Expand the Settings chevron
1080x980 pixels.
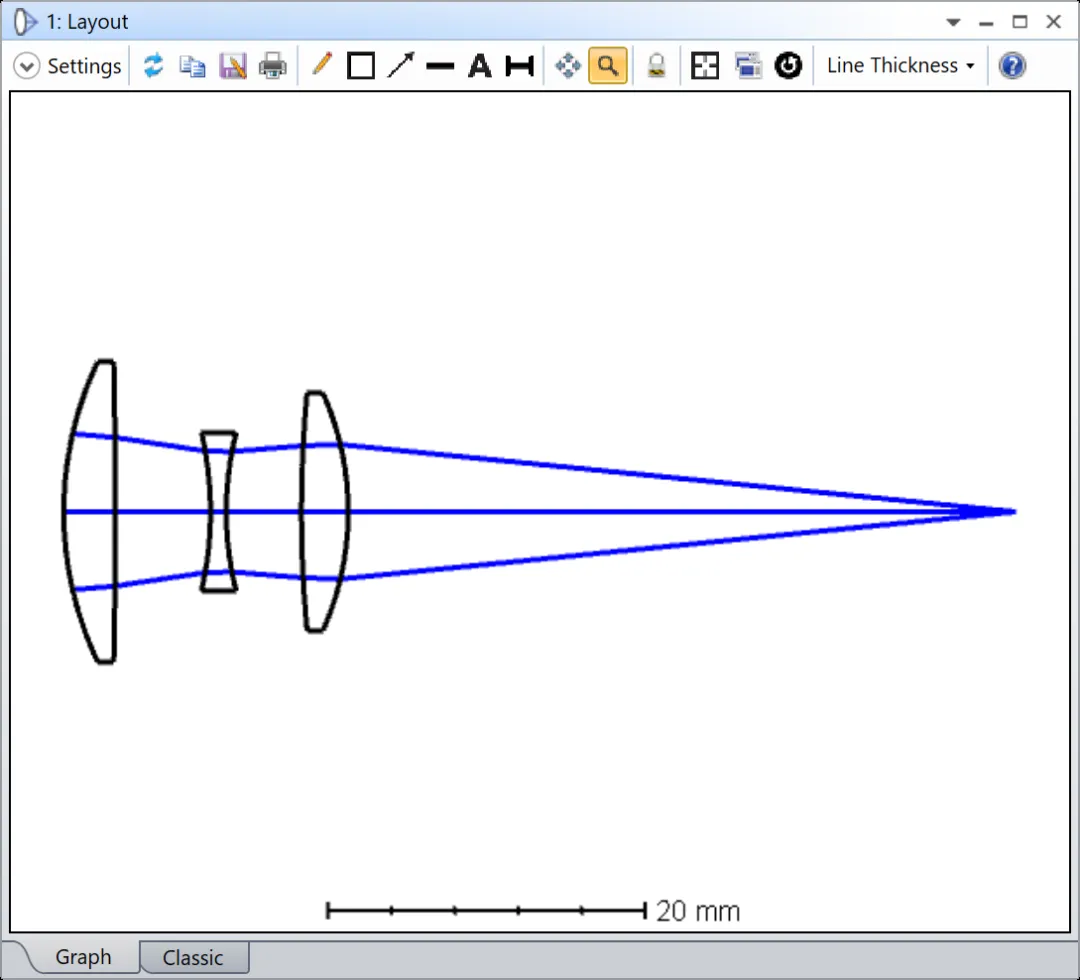tap(27, 66)
